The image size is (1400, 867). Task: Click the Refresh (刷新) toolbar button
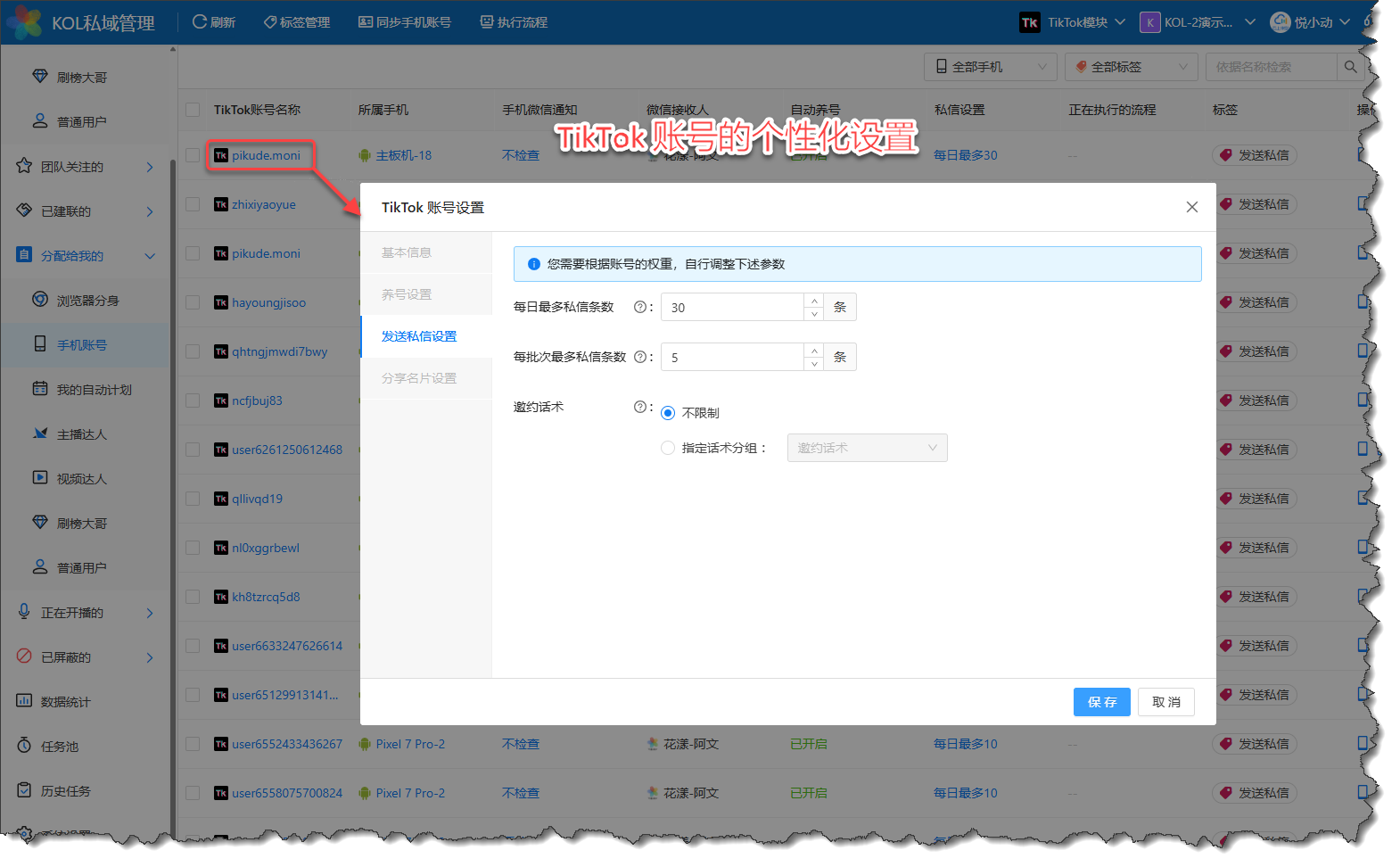[x=214, y=22]
